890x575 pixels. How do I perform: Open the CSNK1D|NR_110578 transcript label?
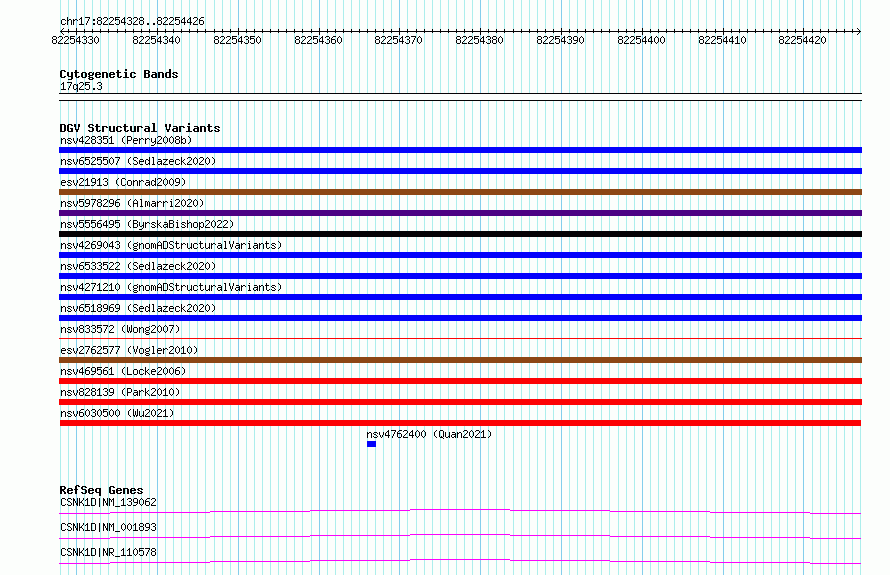[x=108, y=552]
